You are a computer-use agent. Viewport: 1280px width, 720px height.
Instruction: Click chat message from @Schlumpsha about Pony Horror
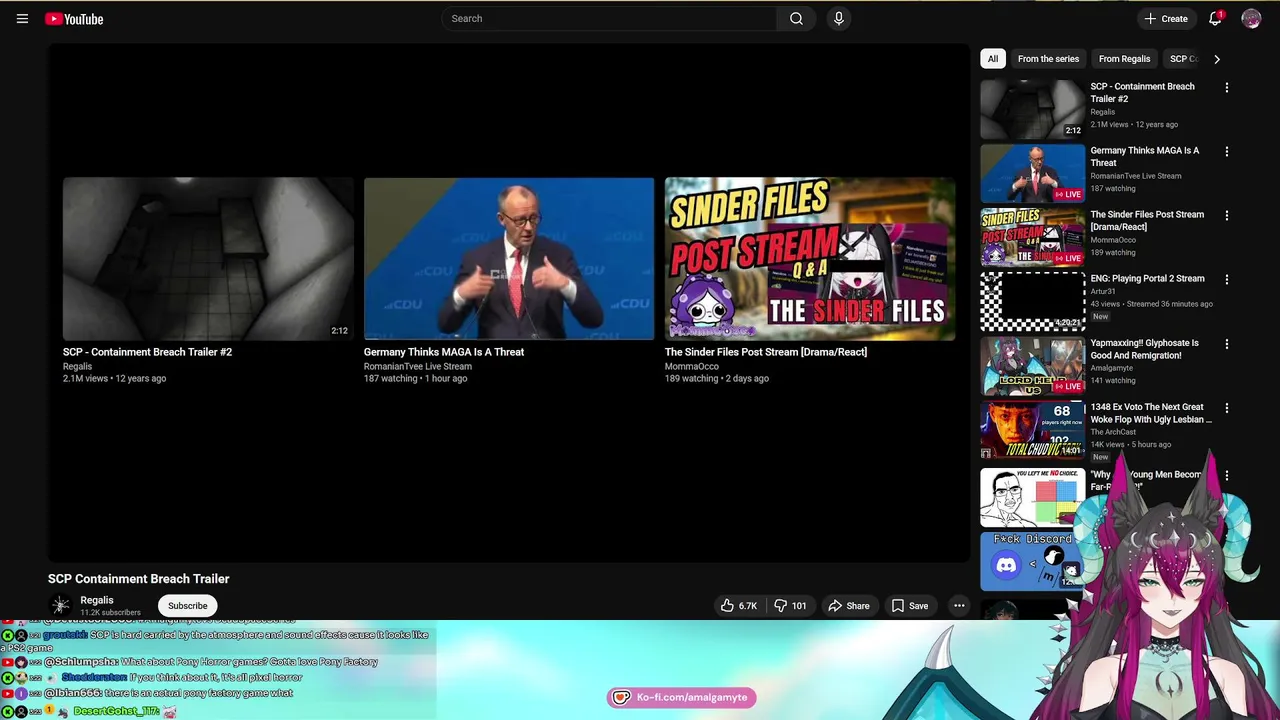pyautogui.click(x=190, y=662)
